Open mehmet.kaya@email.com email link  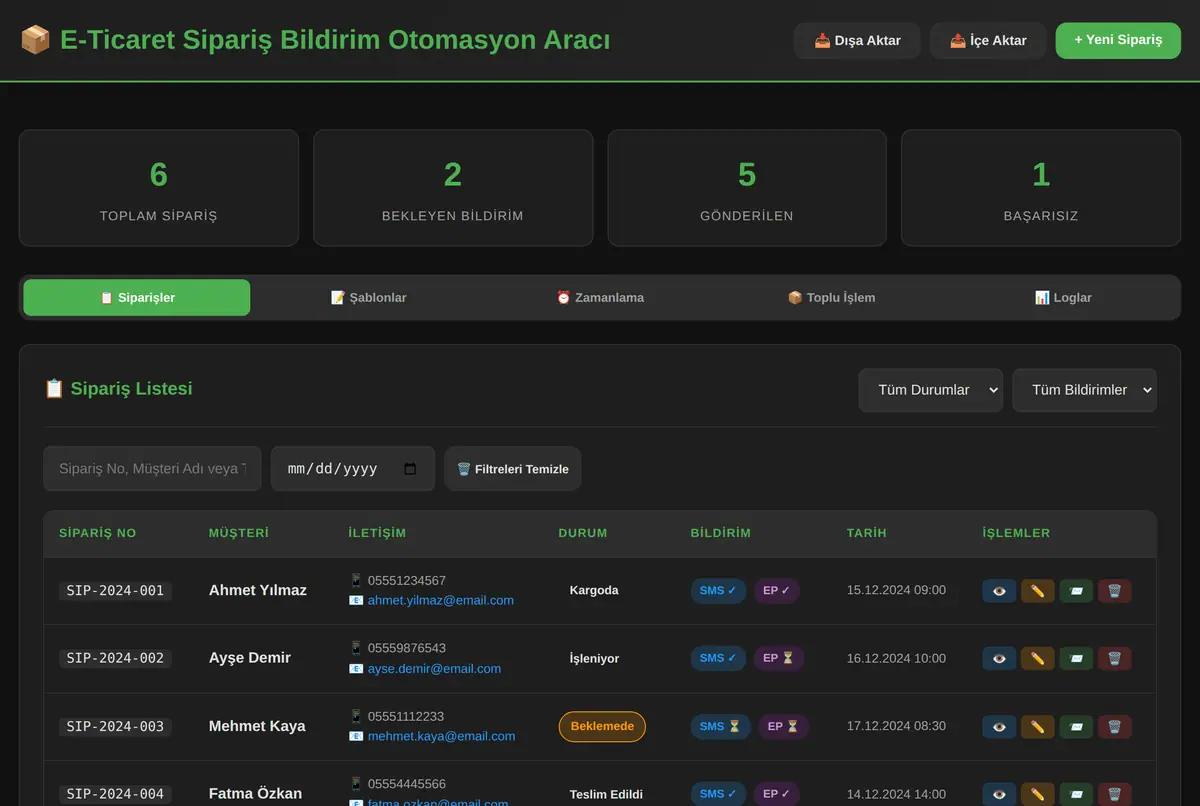(442, 736)
